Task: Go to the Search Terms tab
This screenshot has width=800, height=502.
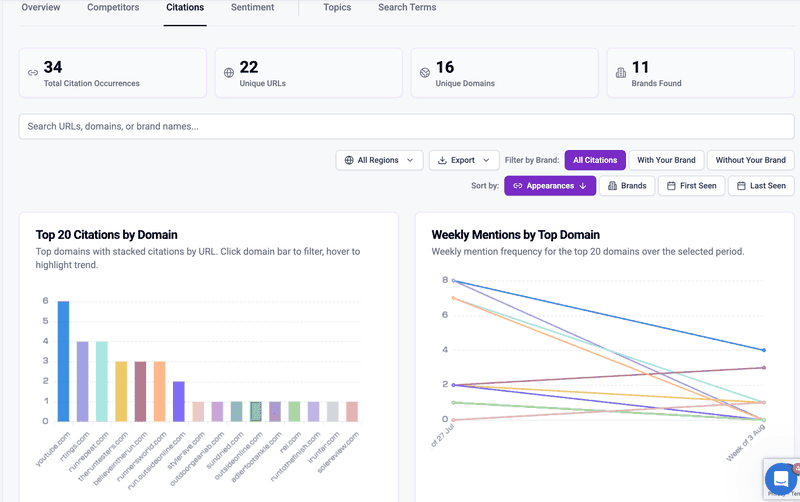Action: (x=407, y=8)
